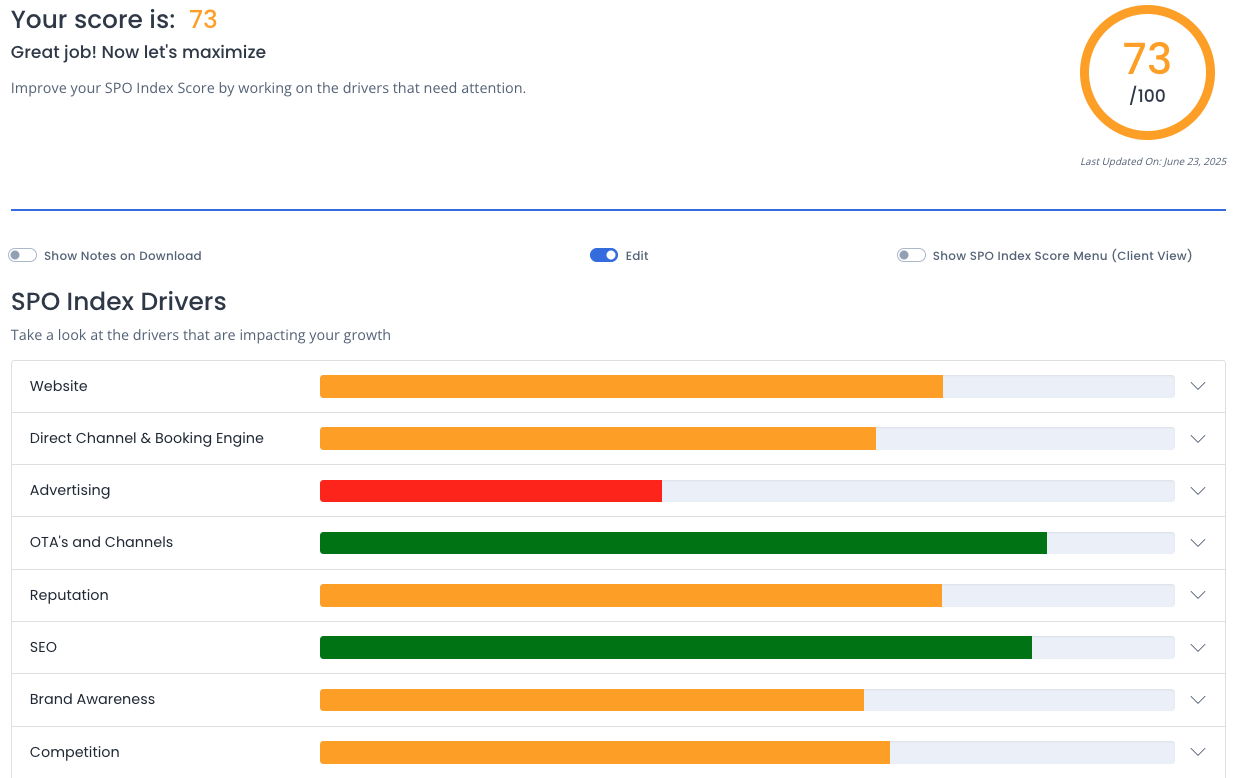Open OTA's and Channels chevron arrow

pos(1198,543)
